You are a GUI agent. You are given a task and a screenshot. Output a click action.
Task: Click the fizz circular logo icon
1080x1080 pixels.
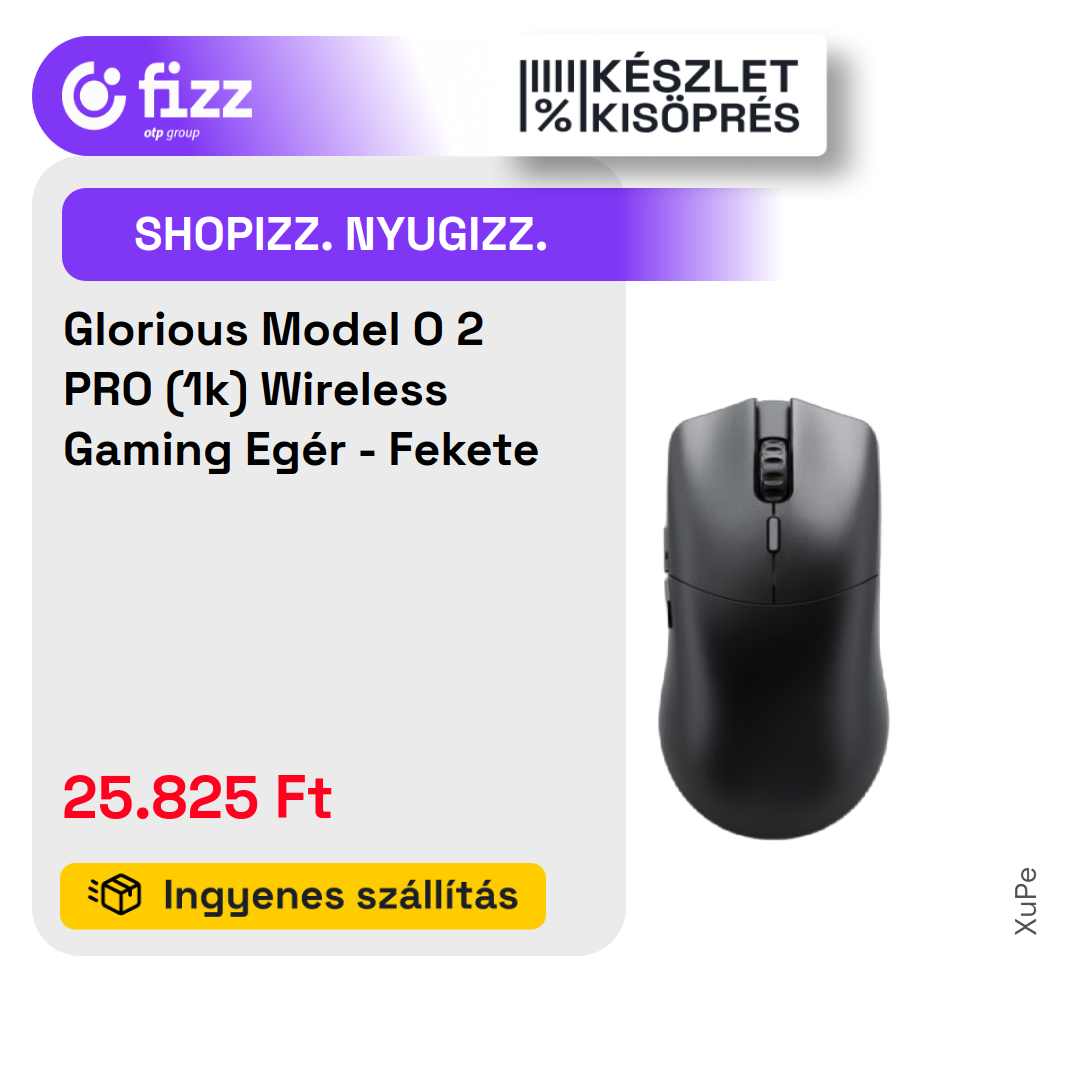(94, 96)
